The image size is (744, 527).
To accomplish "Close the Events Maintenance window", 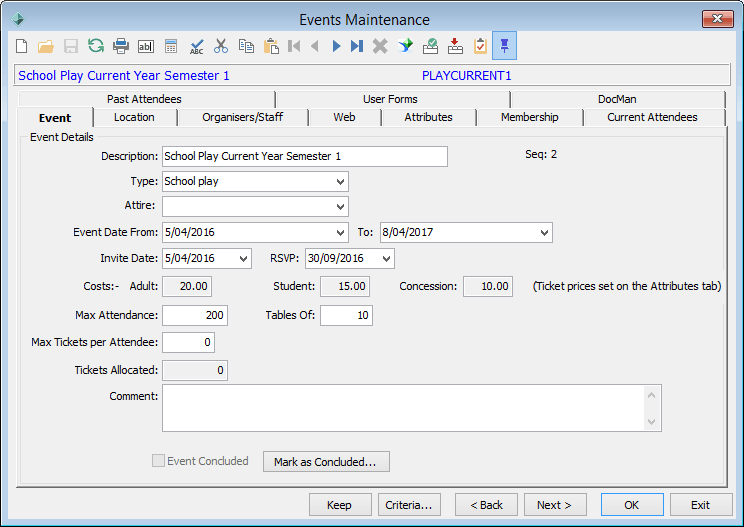I will click(x=717, y=19).
